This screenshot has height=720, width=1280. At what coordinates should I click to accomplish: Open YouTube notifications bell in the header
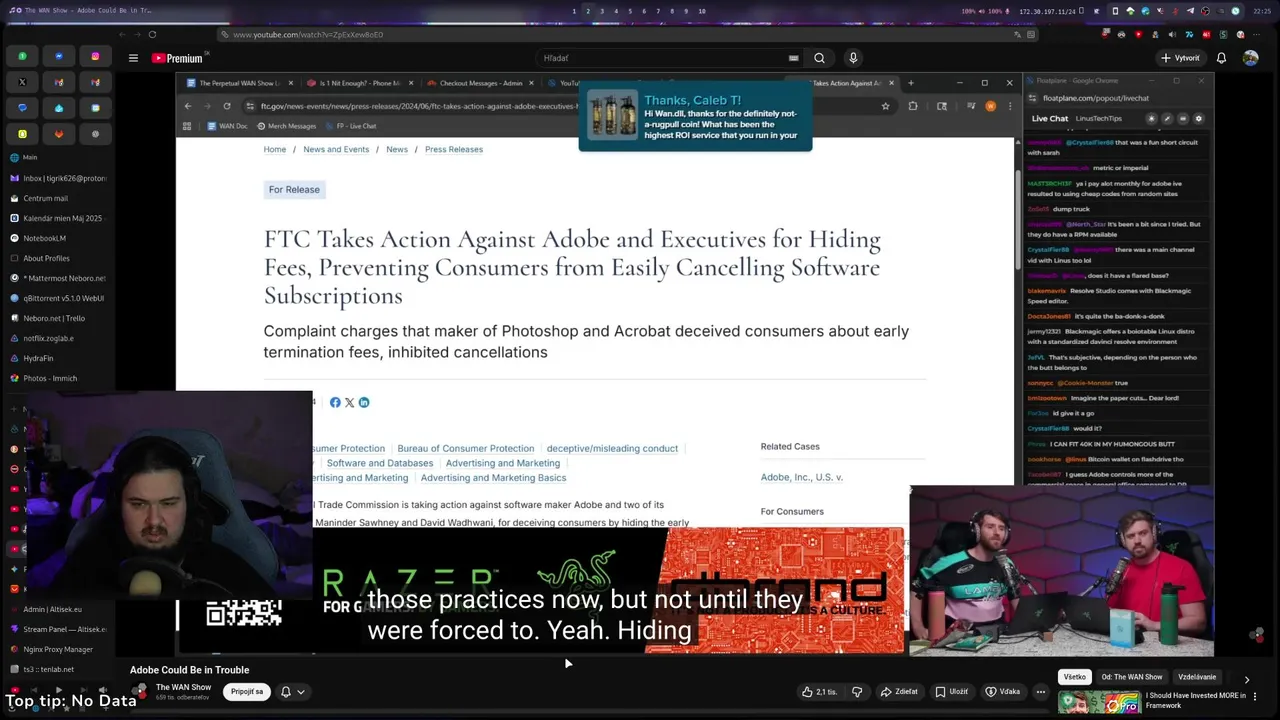click(1221, 58)
